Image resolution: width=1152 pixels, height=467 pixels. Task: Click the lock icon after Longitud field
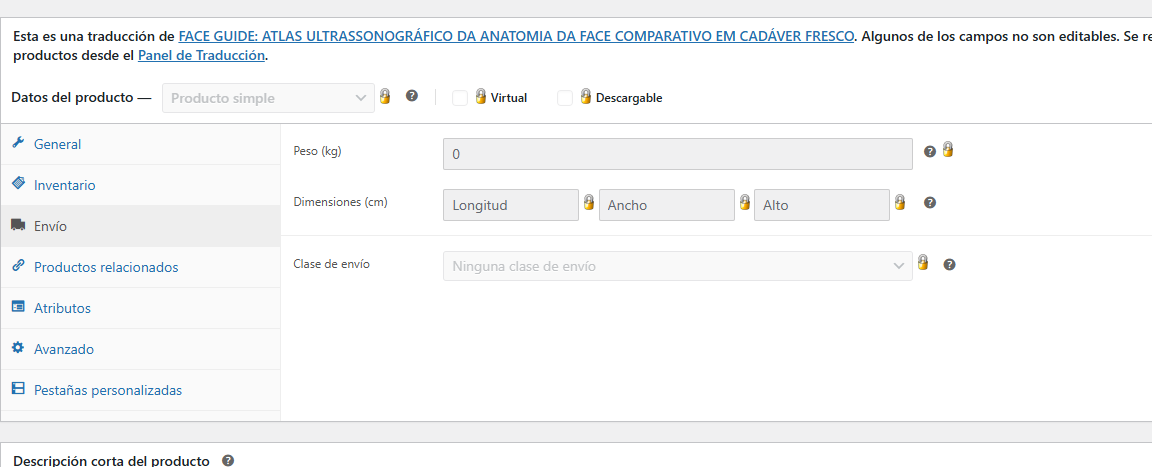(x=589, y=202)
